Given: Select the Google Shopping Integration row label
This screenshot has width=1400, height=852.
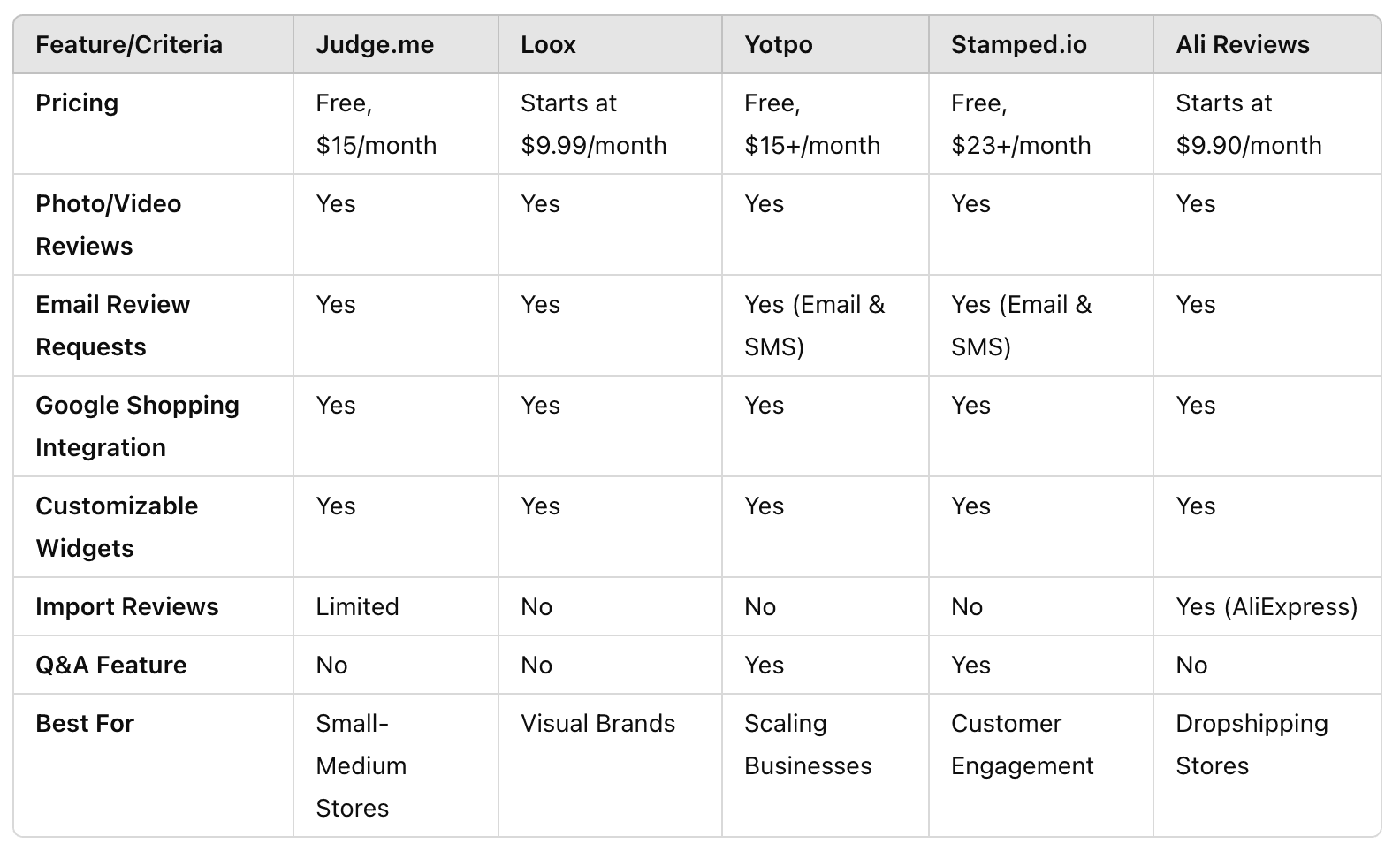Looking at the screenshot, I should pos(137,426).
